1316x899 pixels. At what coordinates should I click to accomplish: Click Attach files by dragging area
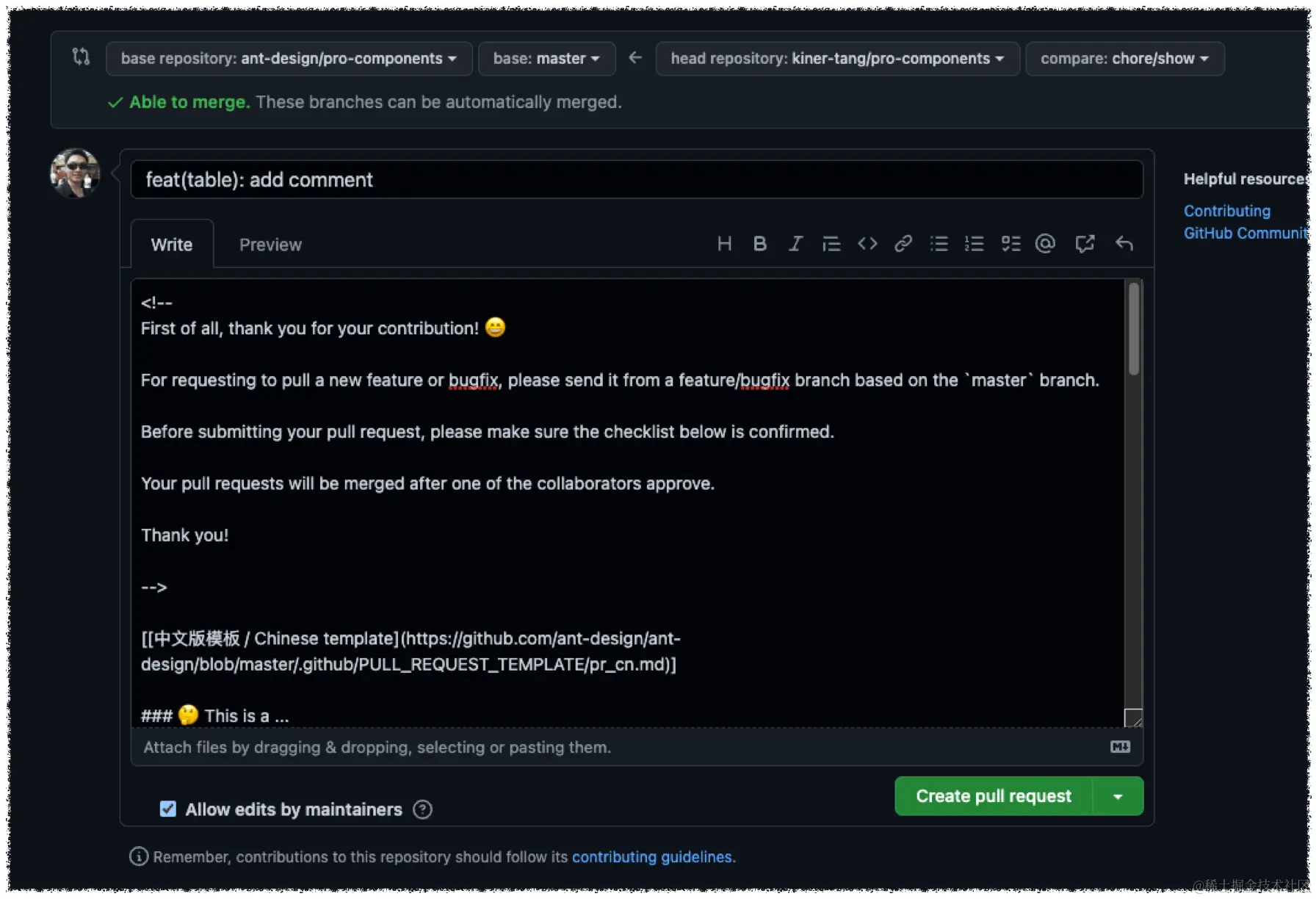637,747
